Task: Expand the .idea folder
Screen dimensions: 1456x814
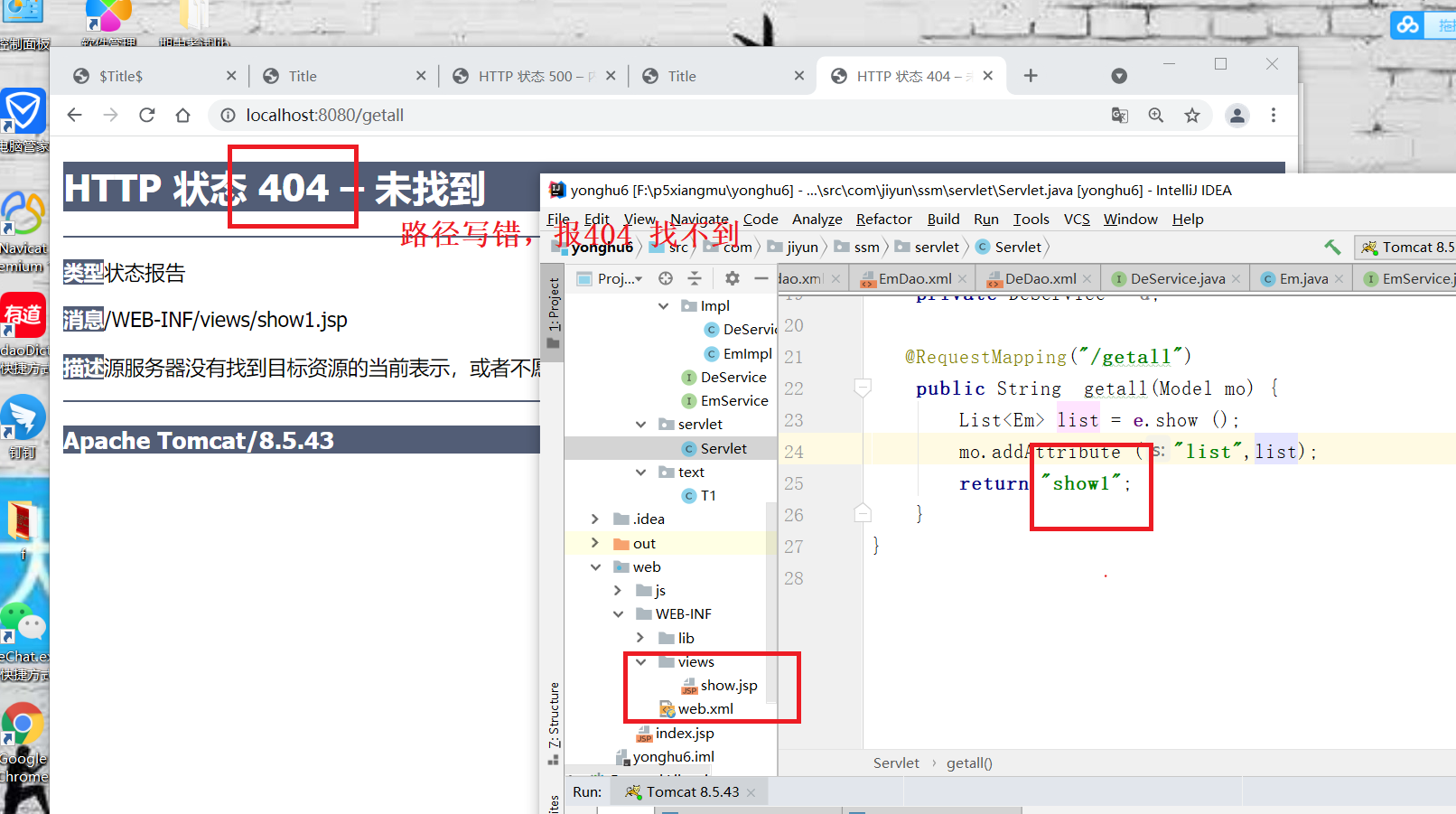Action: [x=594, y=519]
